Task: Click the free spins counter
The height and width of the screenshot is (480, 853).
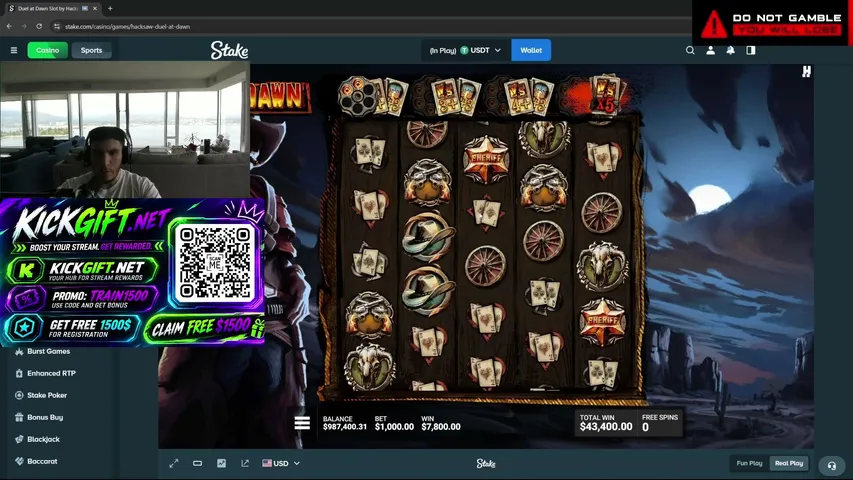Action: [659, 423]
